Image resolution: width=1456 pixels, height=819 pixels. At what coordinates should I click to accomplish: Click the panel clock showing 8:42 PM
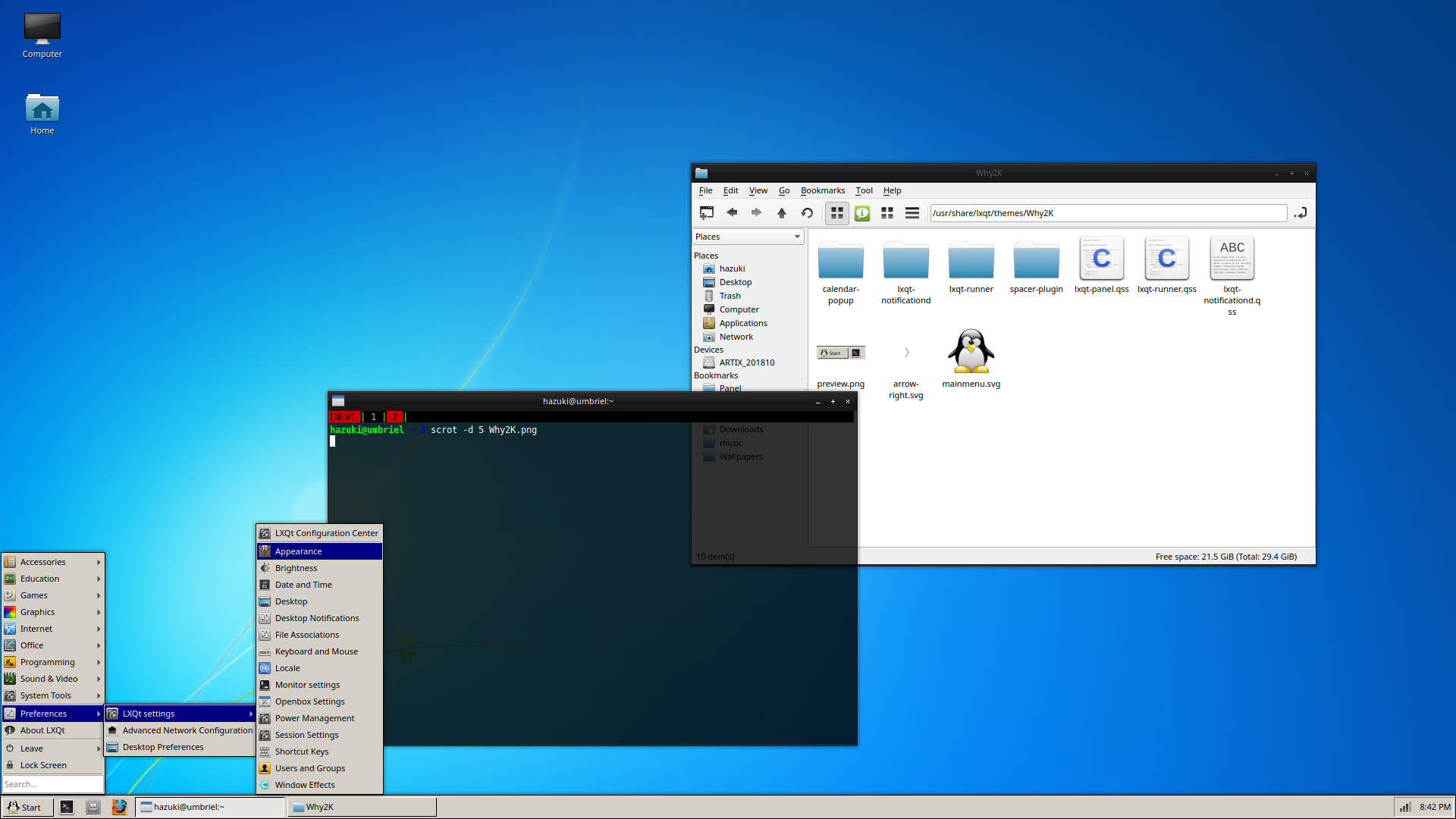click(x=1435, y=807)
